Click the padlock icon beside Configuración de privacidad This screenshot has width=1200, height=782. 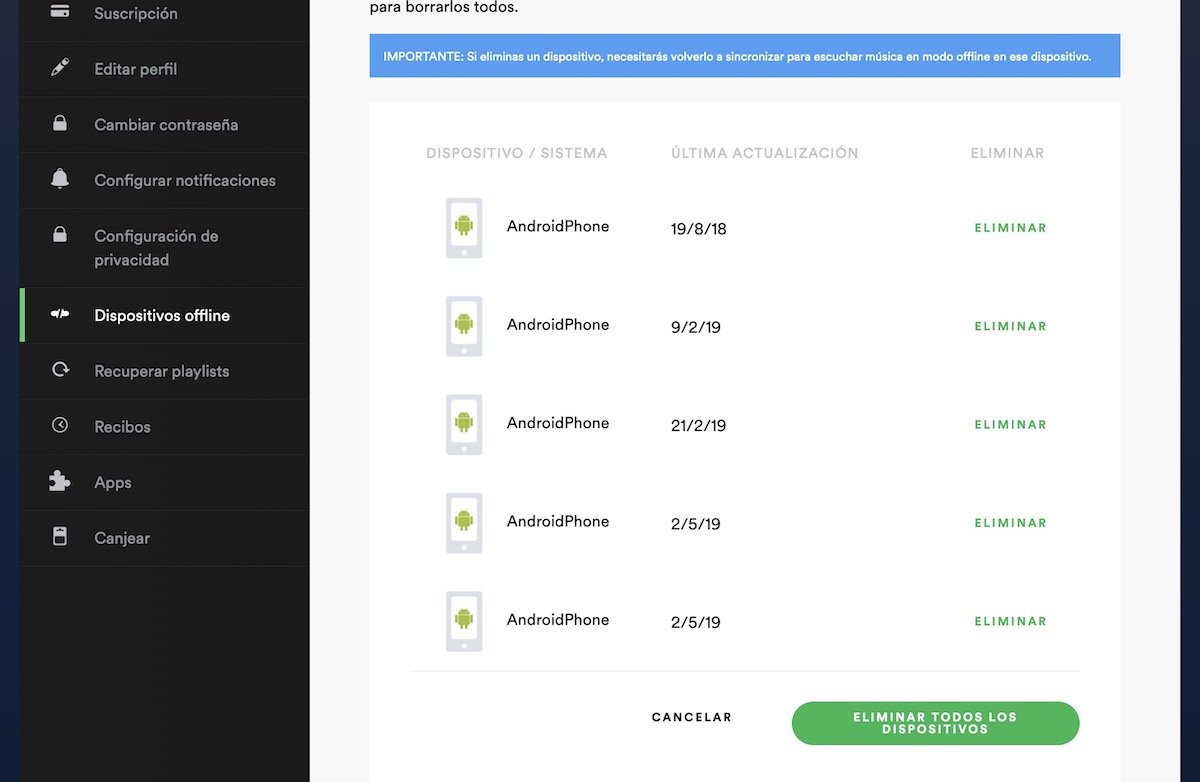60,236
